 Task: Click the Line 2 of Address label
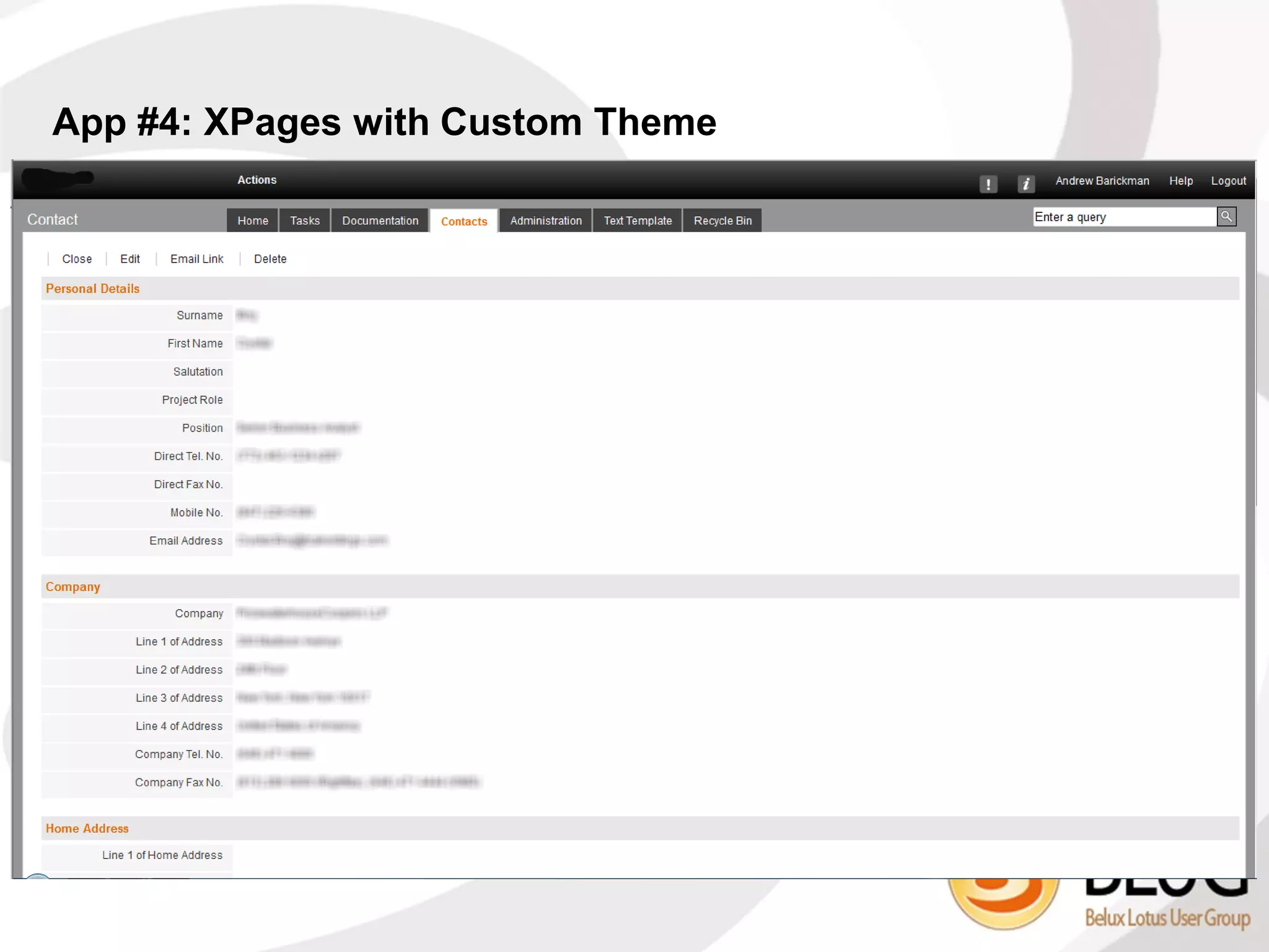tap(179, 670)
